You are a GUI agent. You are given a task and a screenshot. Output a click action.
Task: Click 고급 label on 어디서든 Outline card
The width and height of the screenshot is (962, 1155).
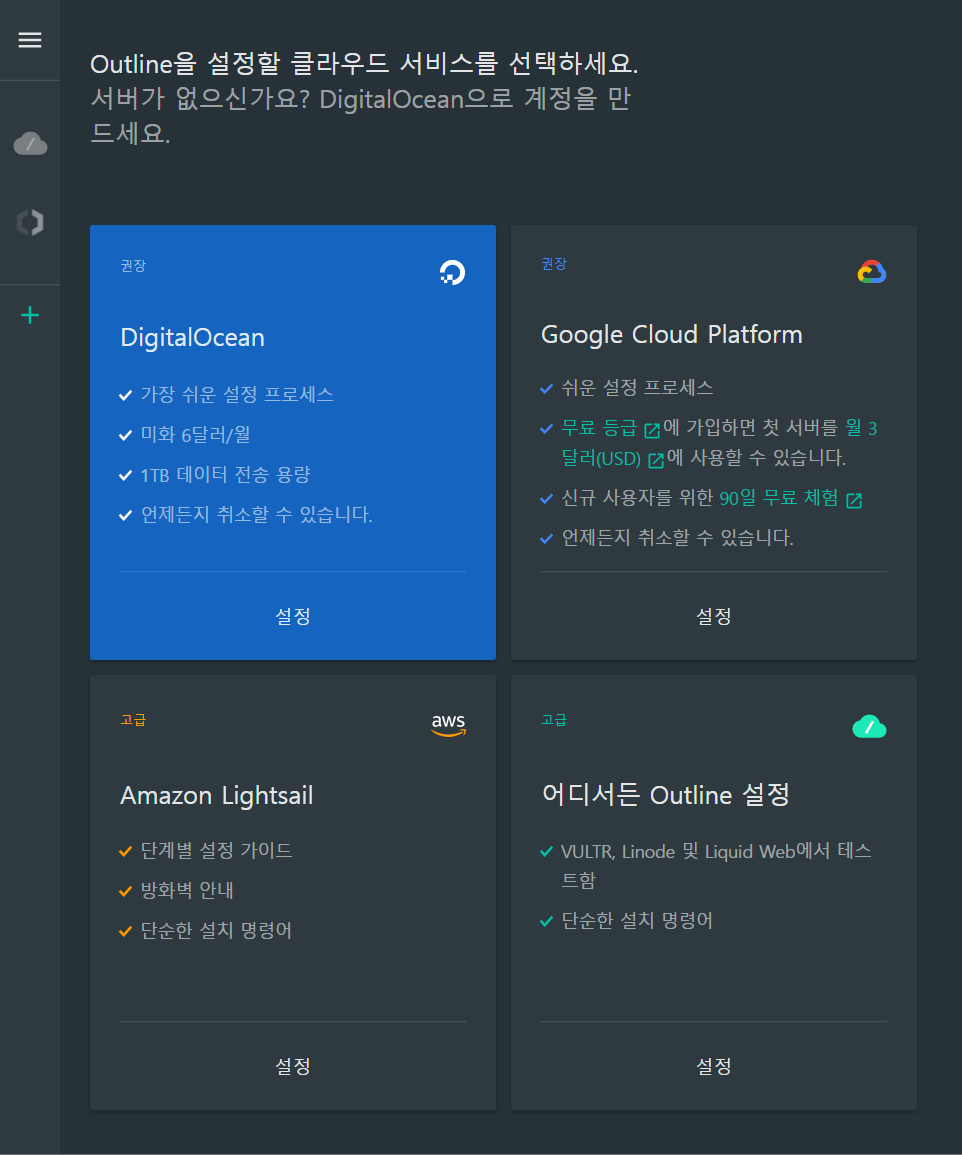(x=554, y=720)
